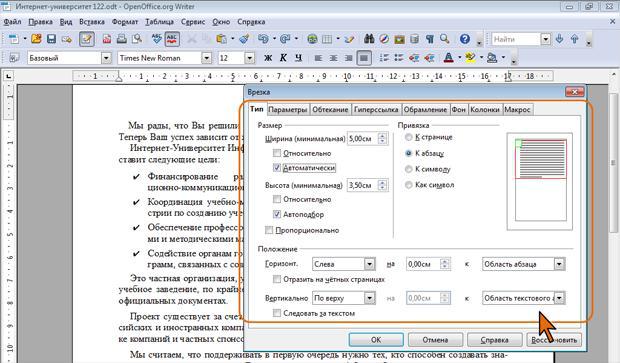The height and width of the screenshot is (363, 620).
Task: Open the Gallery picture icon
Action: (x=399, y=39)
